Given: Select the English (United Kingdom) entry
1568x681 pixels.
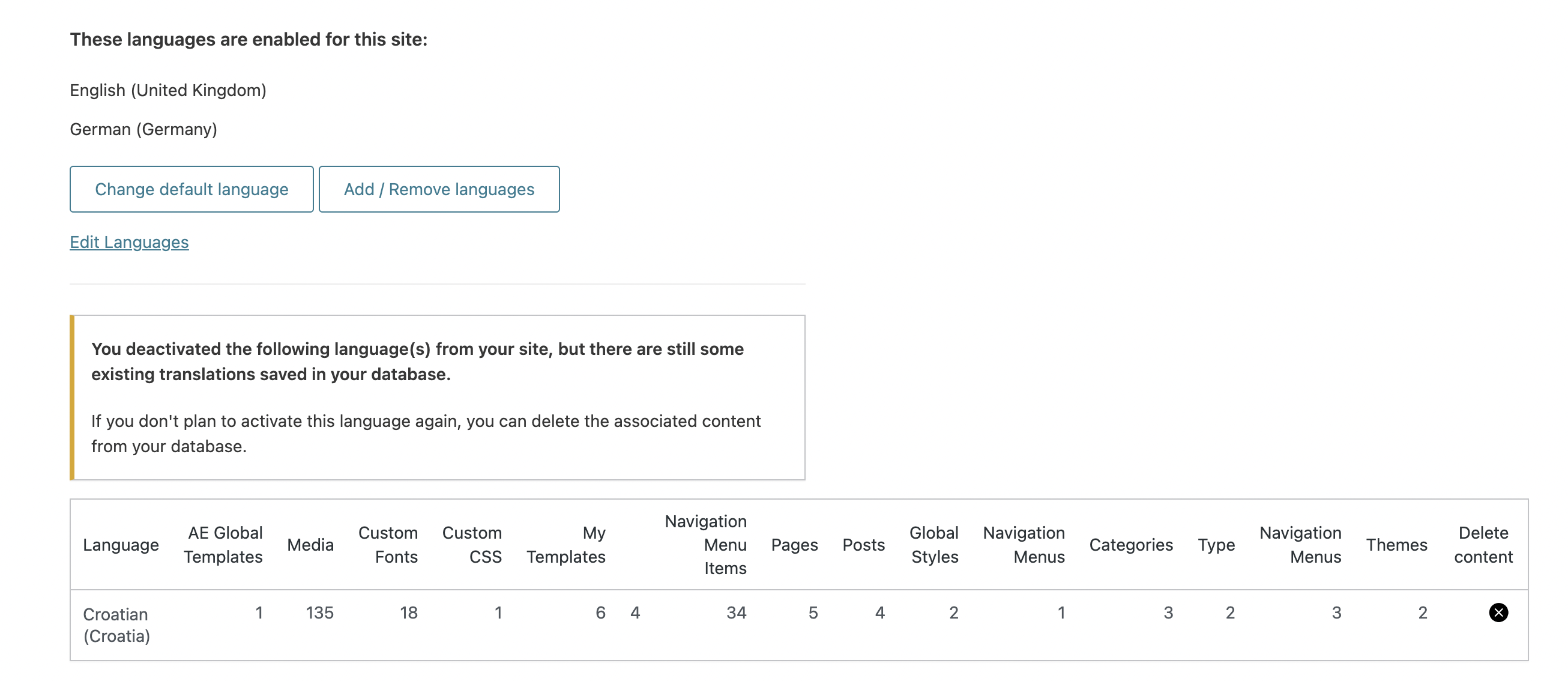Looking at the screenshot, I should pos(168,90).
